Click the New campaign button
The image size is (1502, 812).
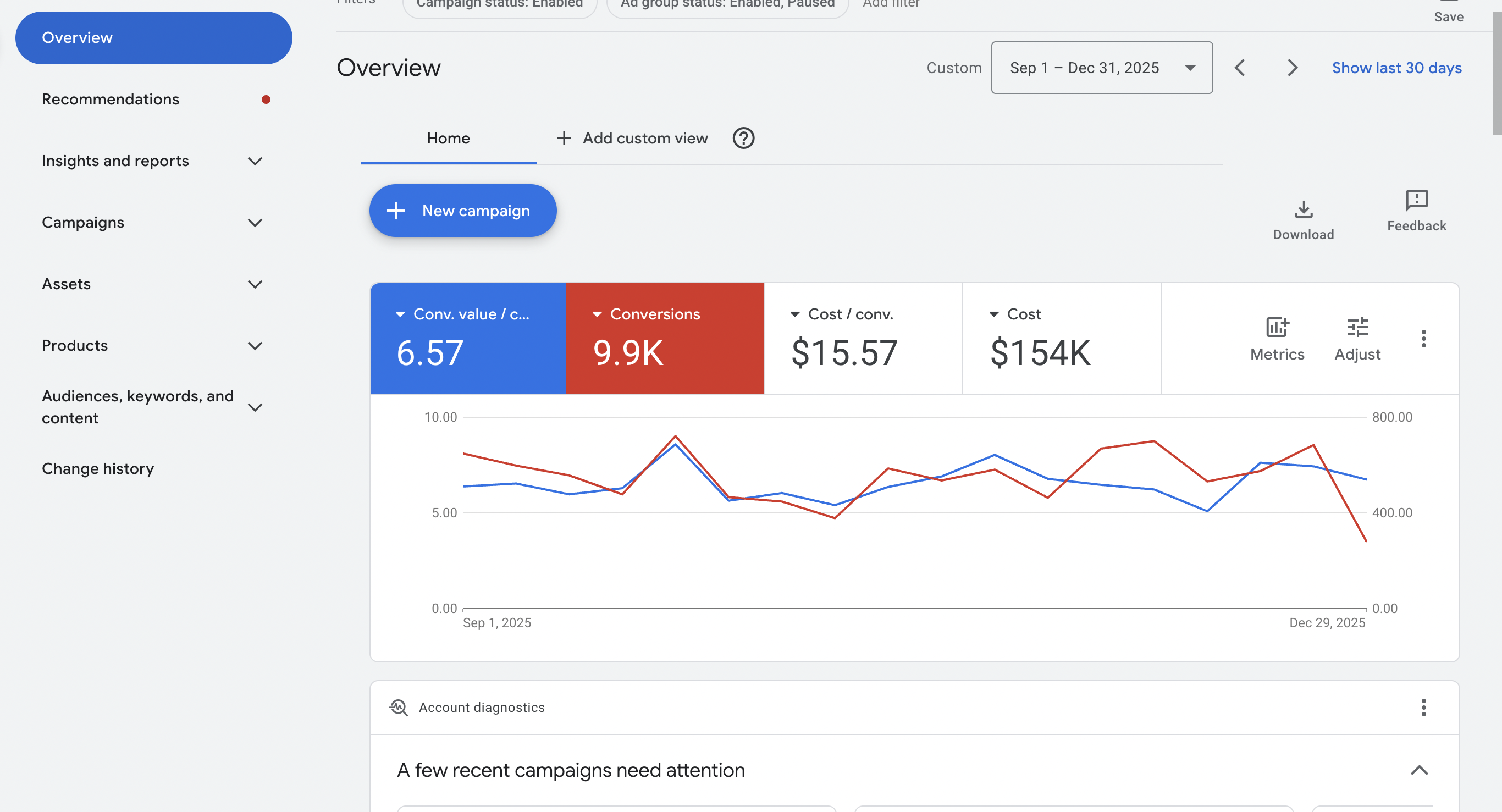click(x=462, y=211)
